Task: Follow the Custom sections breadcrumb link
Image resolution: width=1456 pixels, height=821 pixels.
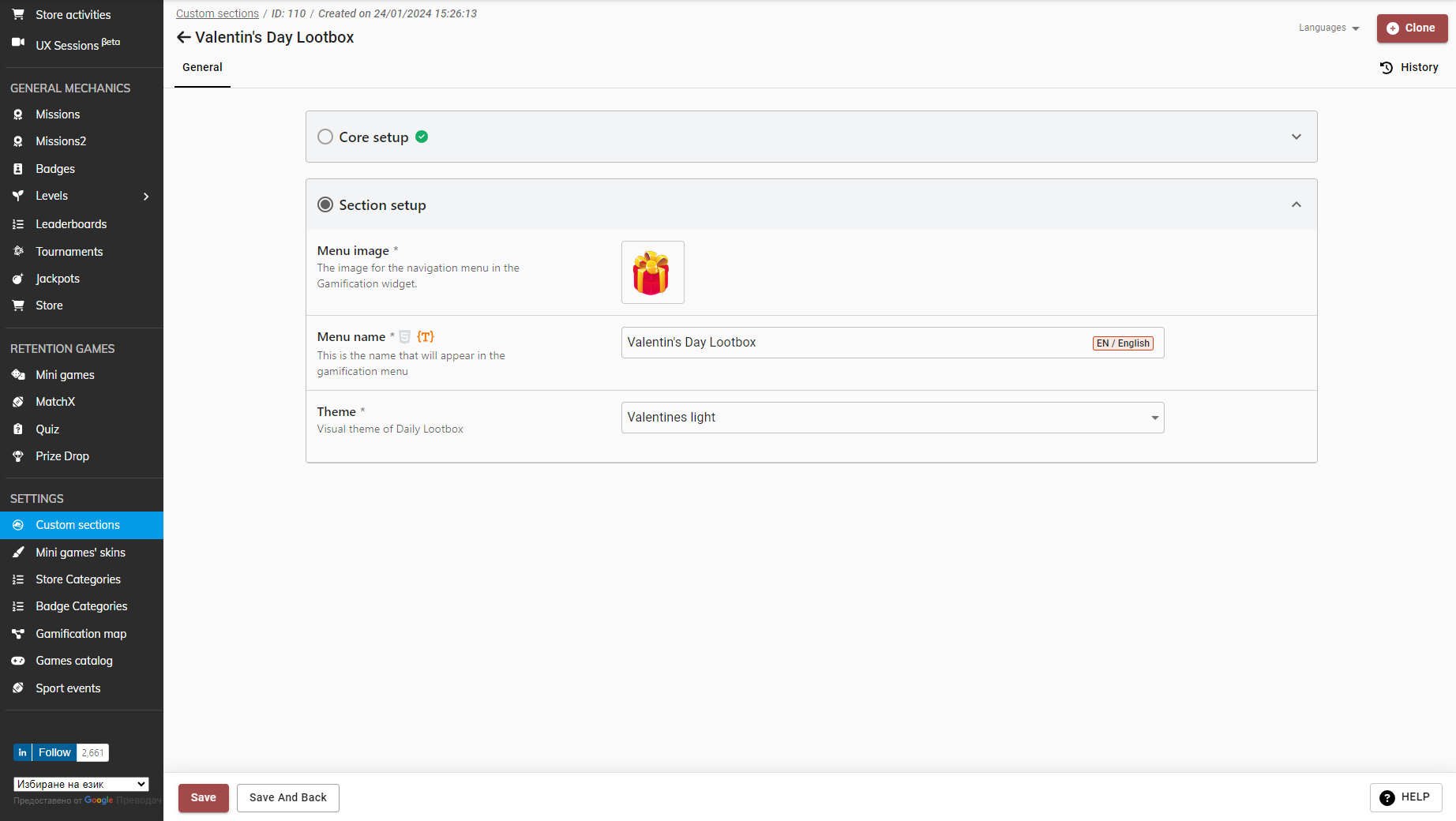Action: point(217,13)
